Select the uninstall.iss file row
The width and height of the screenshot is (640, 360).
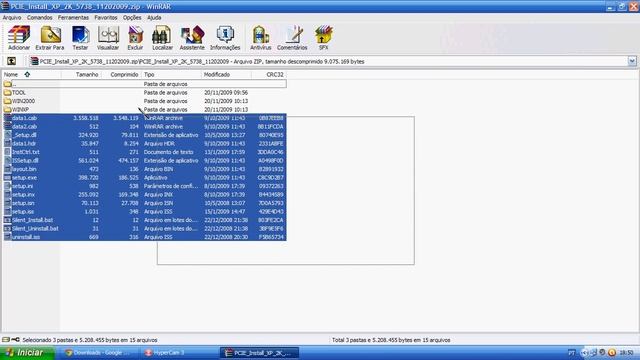coord(145,237)
